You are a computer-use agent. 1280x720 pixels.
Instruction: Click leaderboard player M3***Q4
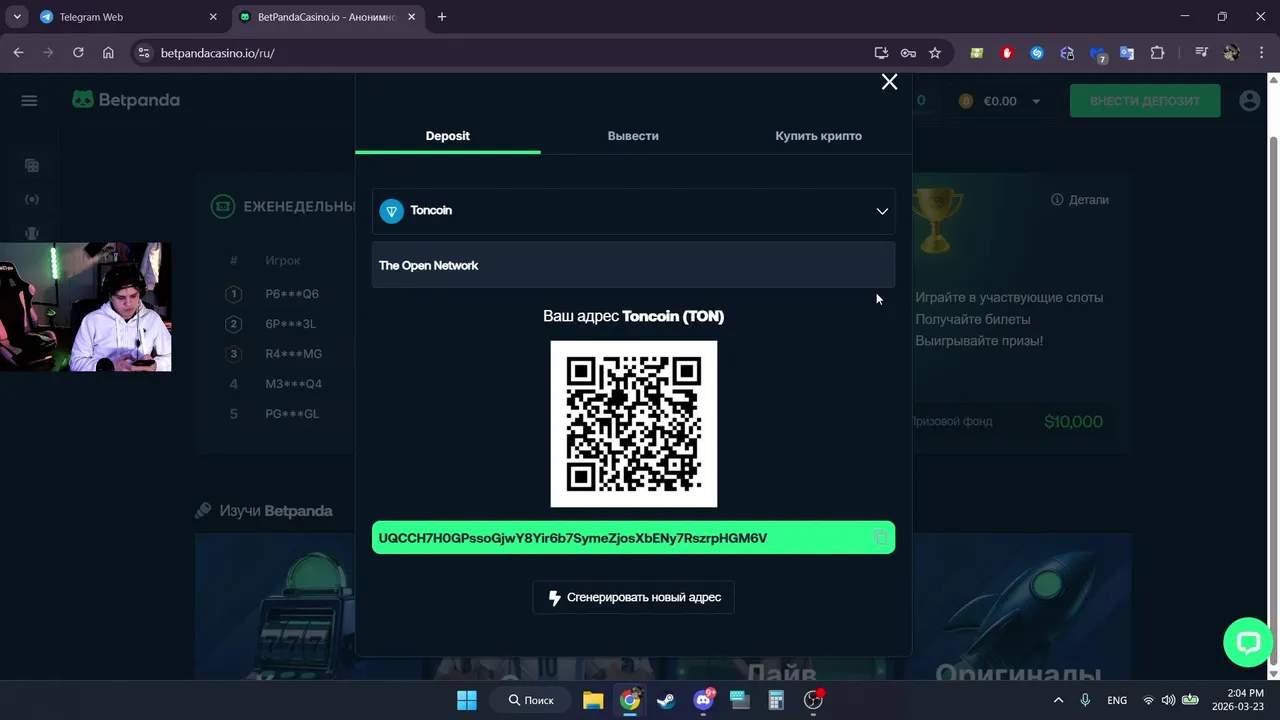click(294, 384)
